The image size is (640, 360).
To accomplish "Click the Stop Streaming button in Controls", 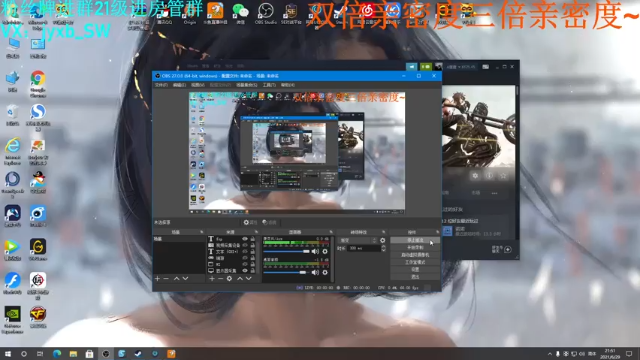I will [415, 240].
